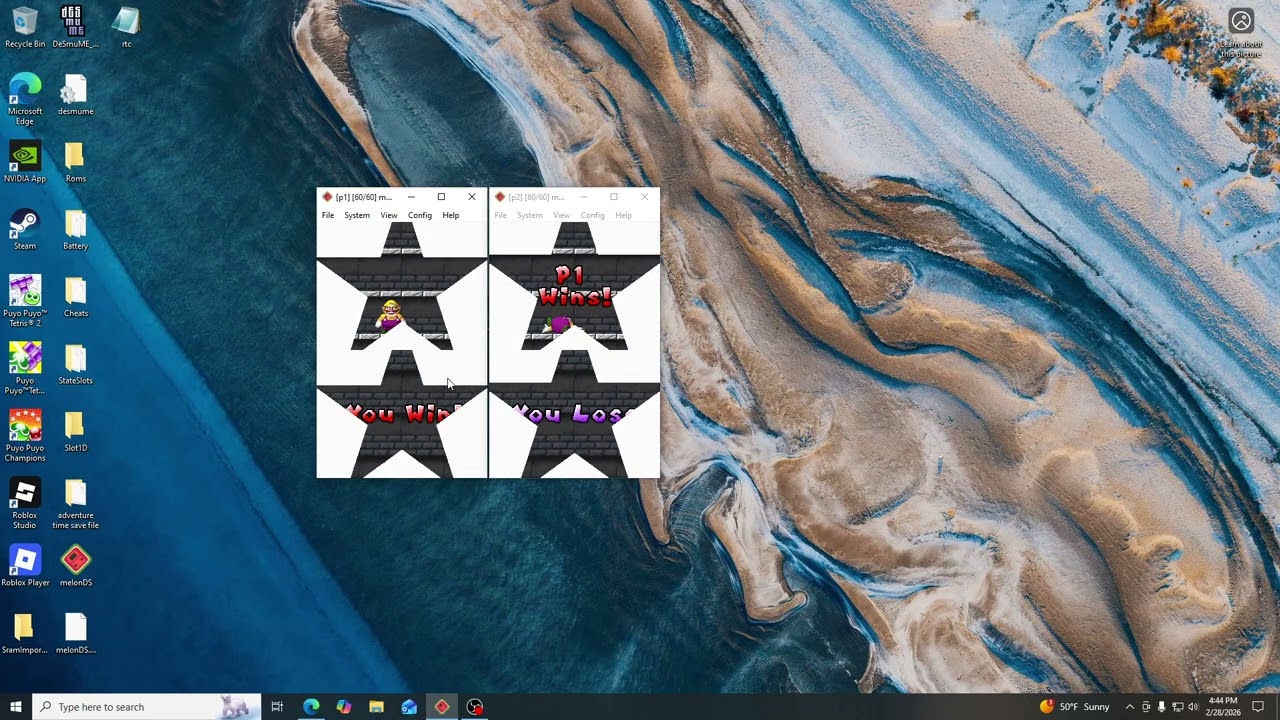Screen dimensions: 1280x720
Task: Open System menu in p2 window
Action: click(x=530, y=215)
